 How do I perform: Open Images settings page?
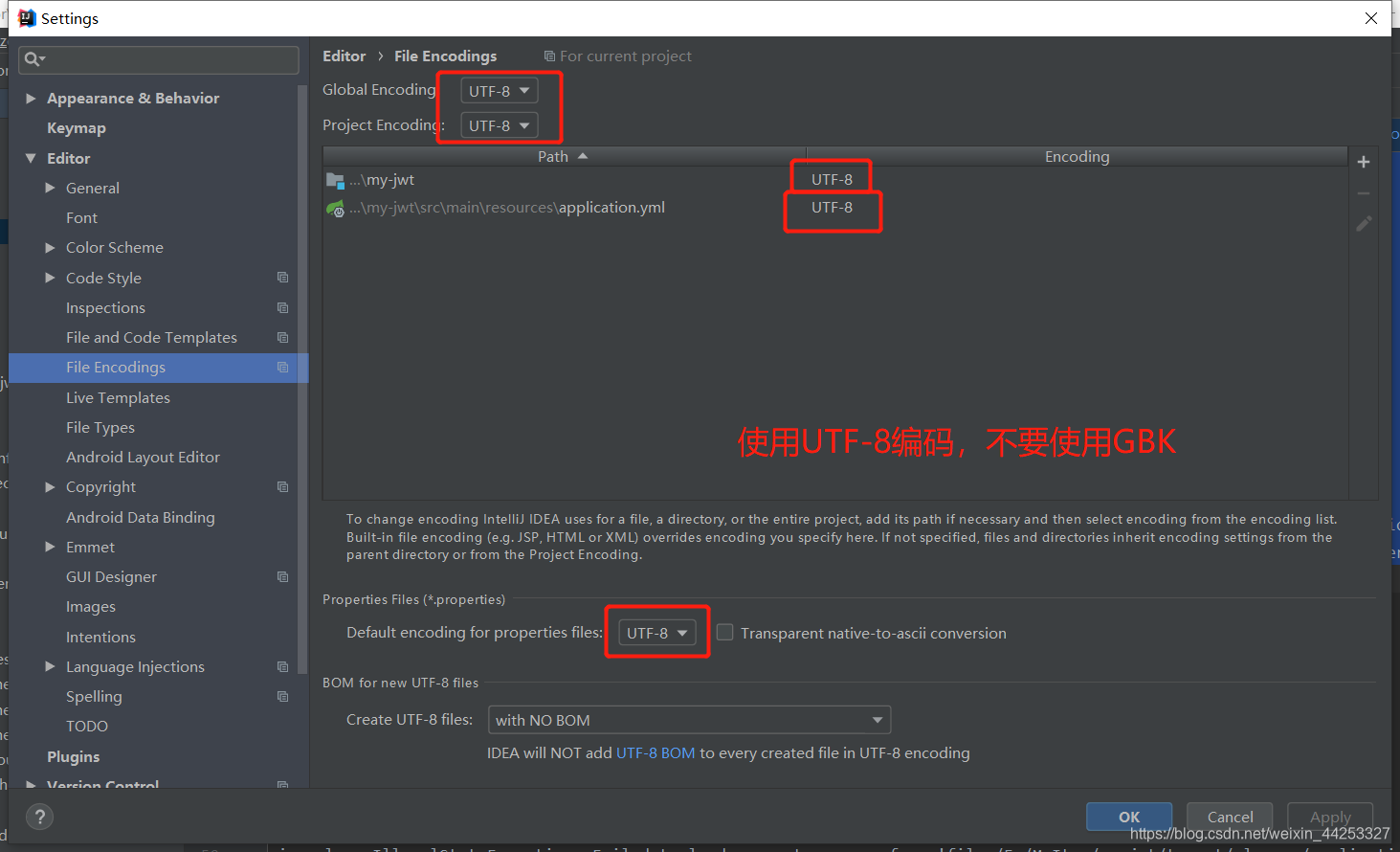coord(91,607)
